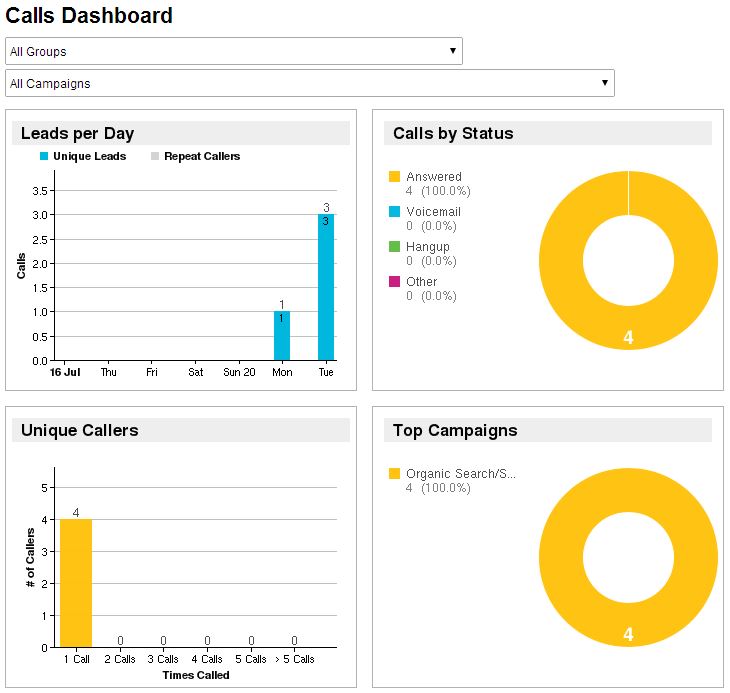Open the All Campaigns dropdown

click(310, 83)
